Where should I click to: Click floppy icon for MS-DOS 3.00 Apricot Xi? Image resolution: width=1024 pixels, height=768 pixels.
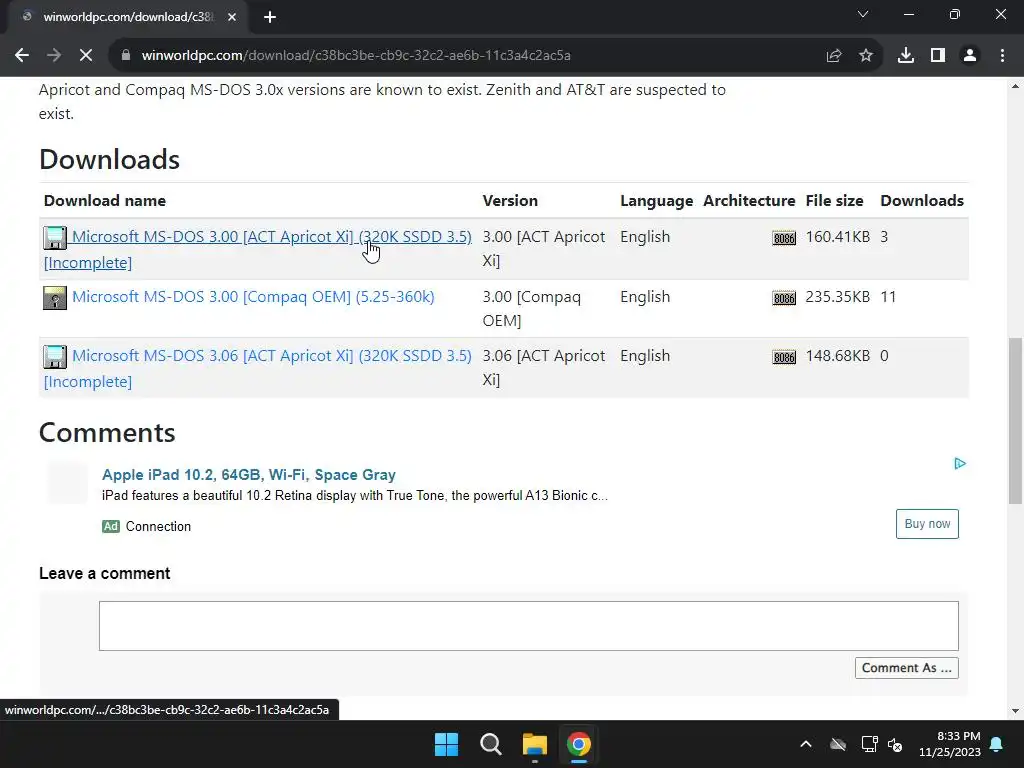(x=55, y=238)
